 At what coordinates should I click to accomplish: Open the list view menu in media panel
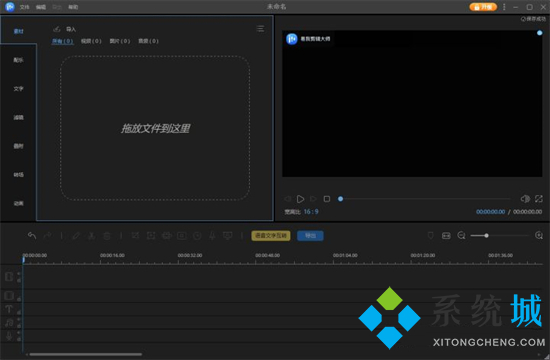point(260,29)
